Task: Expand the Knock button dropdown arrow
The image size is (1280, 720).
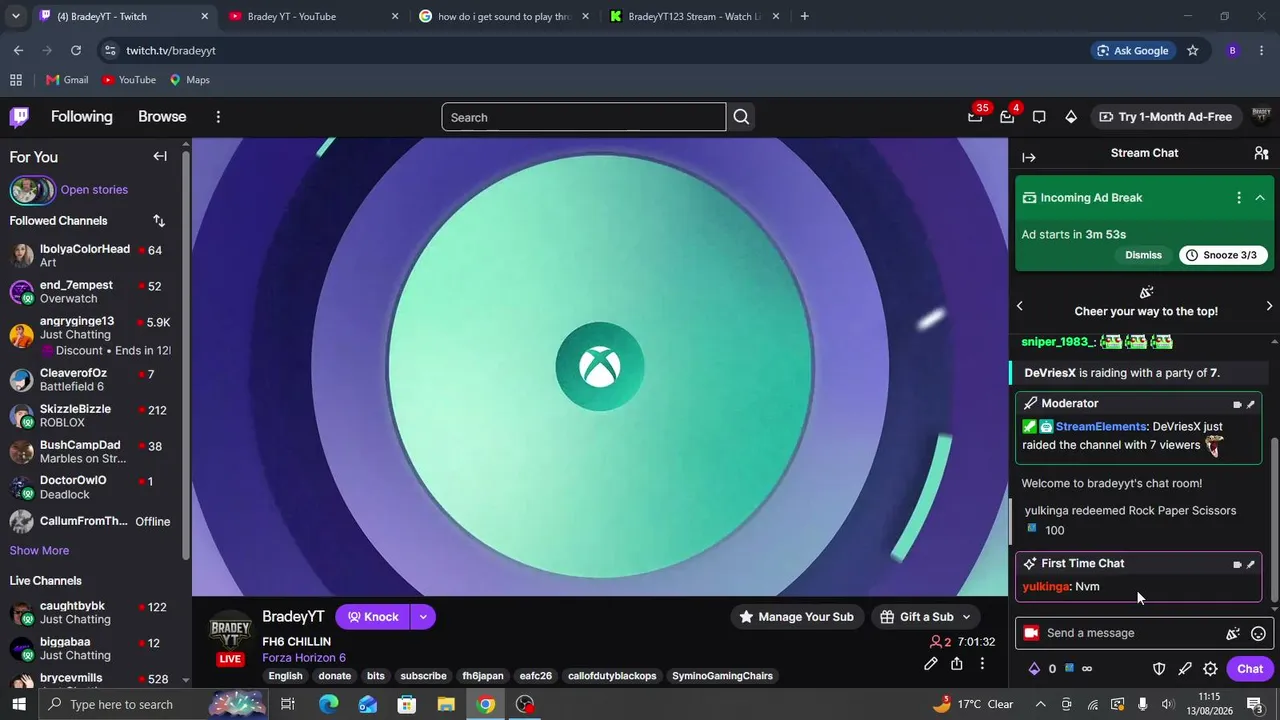Action: pyautogui.click(x=423, y=617)
